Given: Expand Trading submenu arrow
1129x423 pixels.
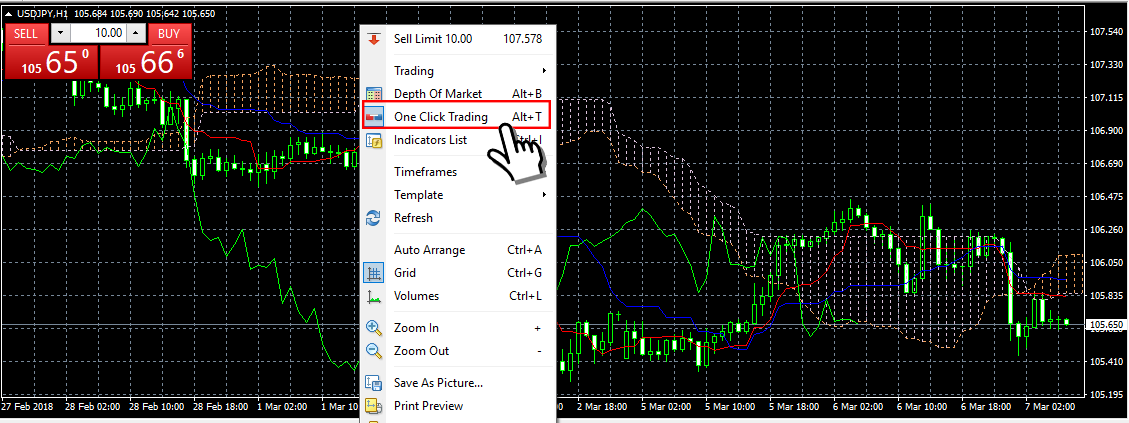Looking at the screenshot, I should point(544,71).
